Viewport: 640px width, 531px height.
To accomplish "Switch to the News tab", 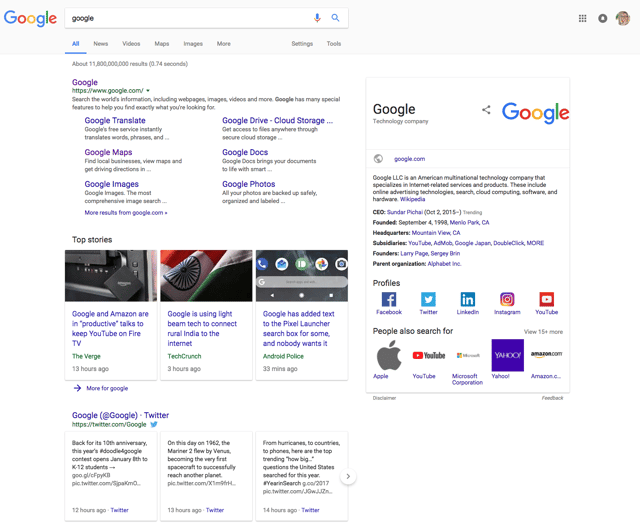I will pyautogui.click(x=100, y=44).
